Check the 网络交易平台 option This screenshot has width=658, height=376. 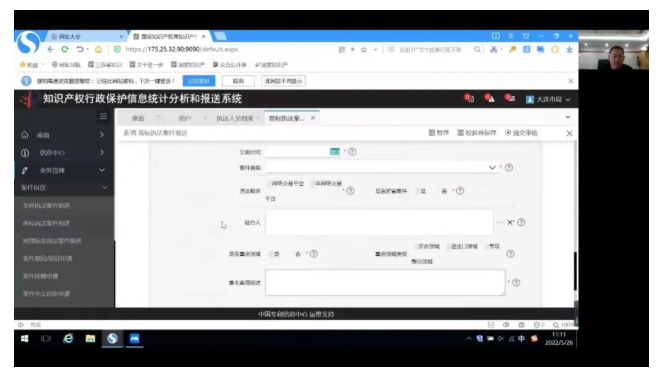click(269, 184)
